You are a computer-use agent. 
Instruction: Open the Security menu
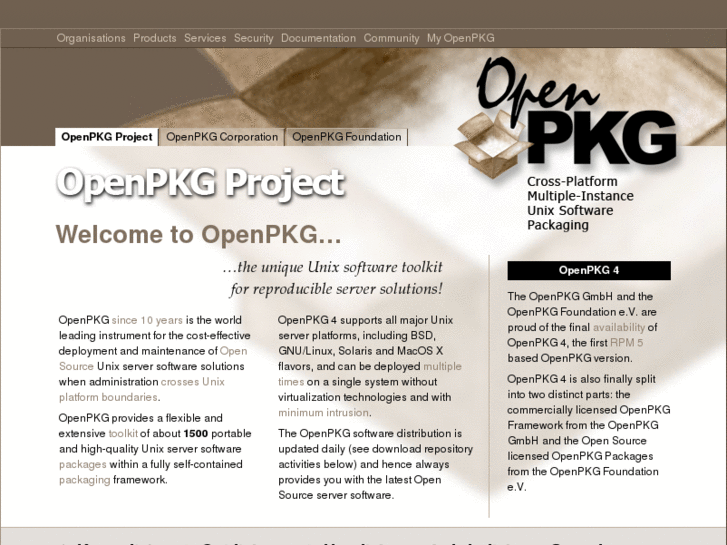[x=254, y=38]
